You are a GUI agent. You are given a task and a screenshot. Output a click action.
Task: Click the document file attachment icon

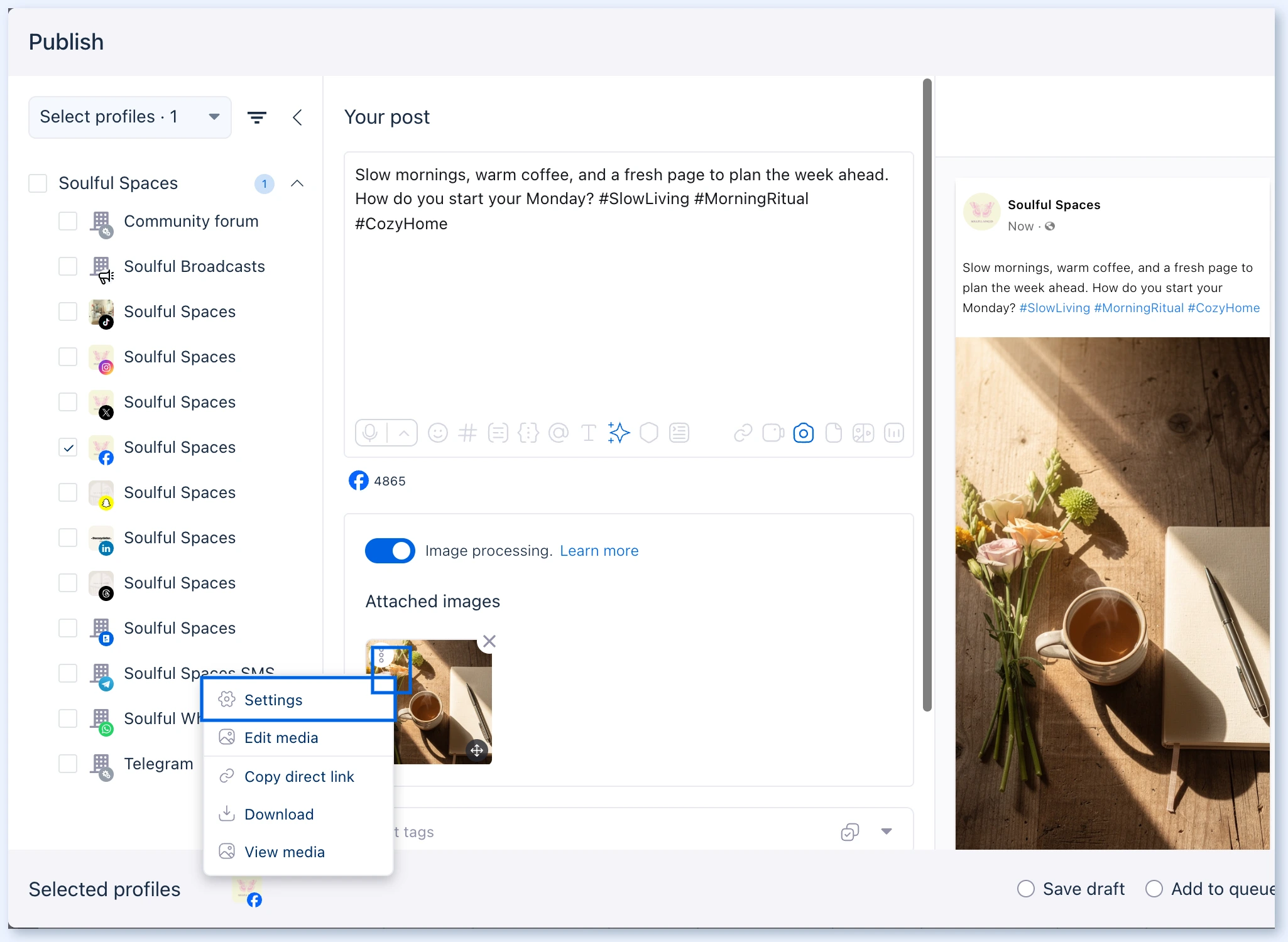click(834, 433)
